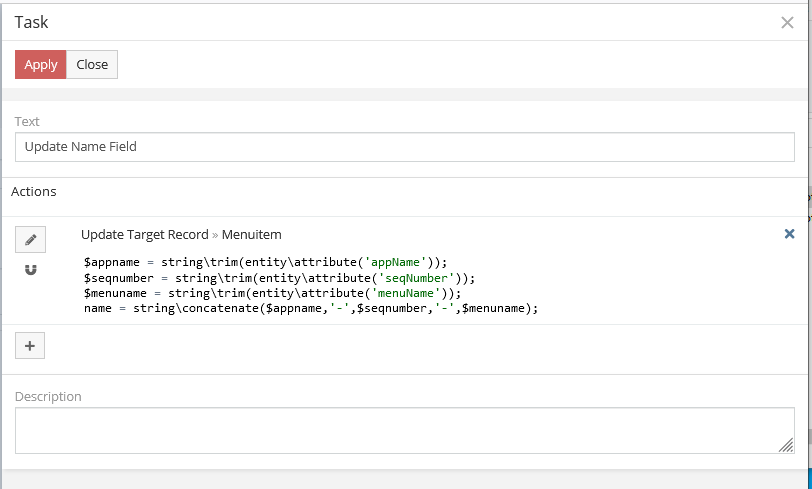Click inside the Description text area
Viewport: 812px width, 489px height.
(404, 431)
